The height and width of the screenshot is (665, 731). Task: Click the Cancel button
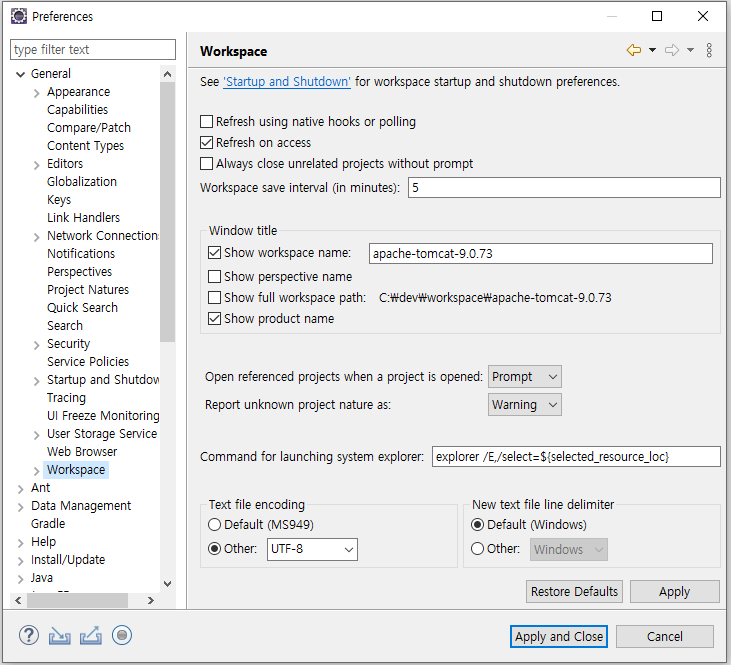click(x=665, y=636)
